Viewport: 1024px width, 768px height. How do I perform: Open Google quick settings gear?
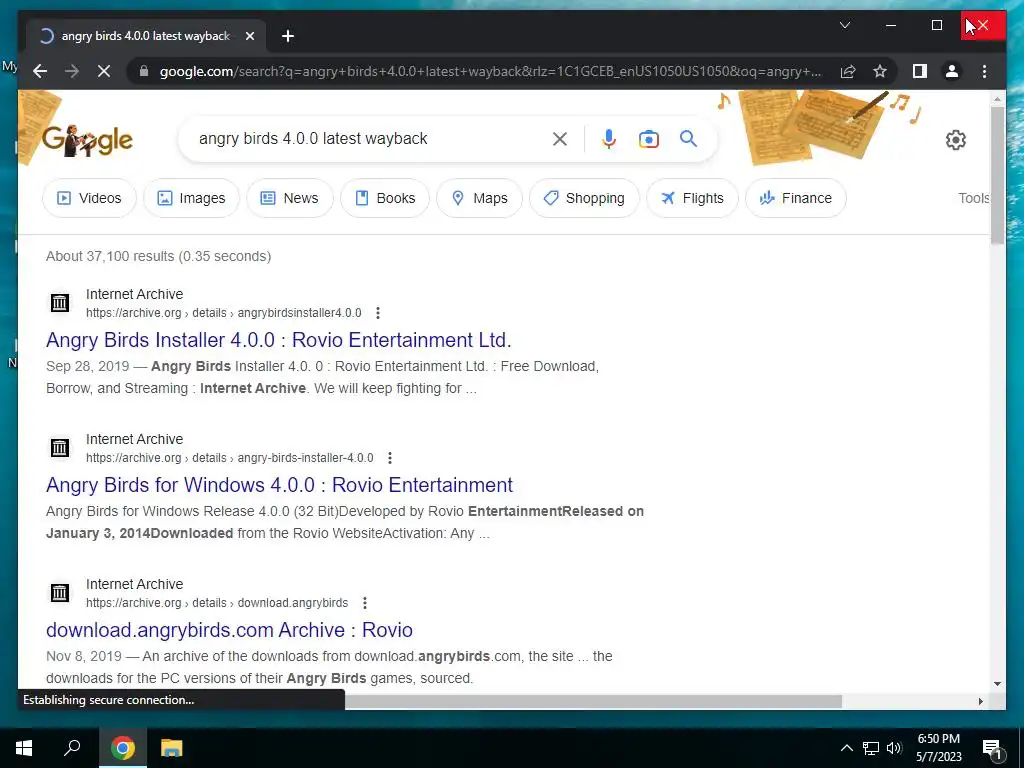point(955,140)
